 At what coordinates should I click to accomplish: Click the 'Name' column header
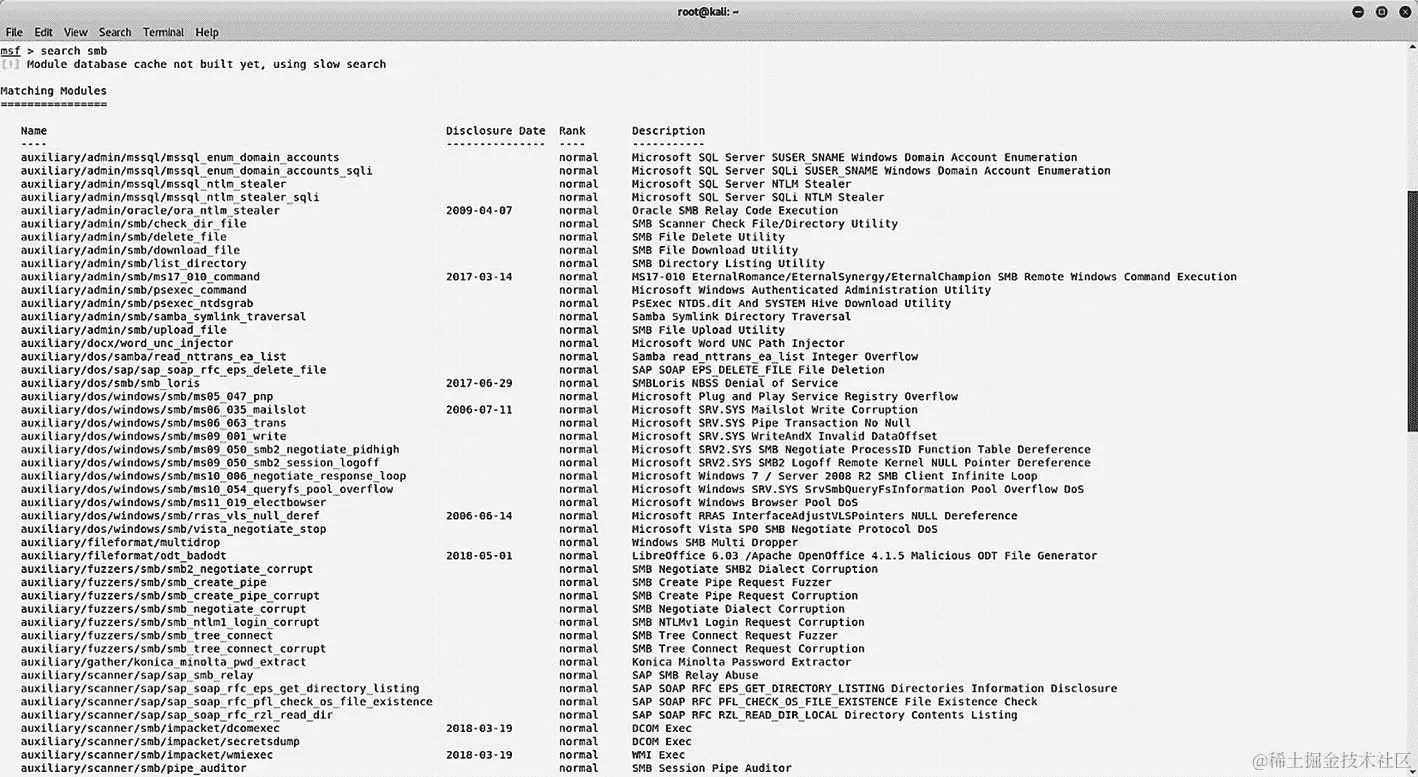pos(34,131)
